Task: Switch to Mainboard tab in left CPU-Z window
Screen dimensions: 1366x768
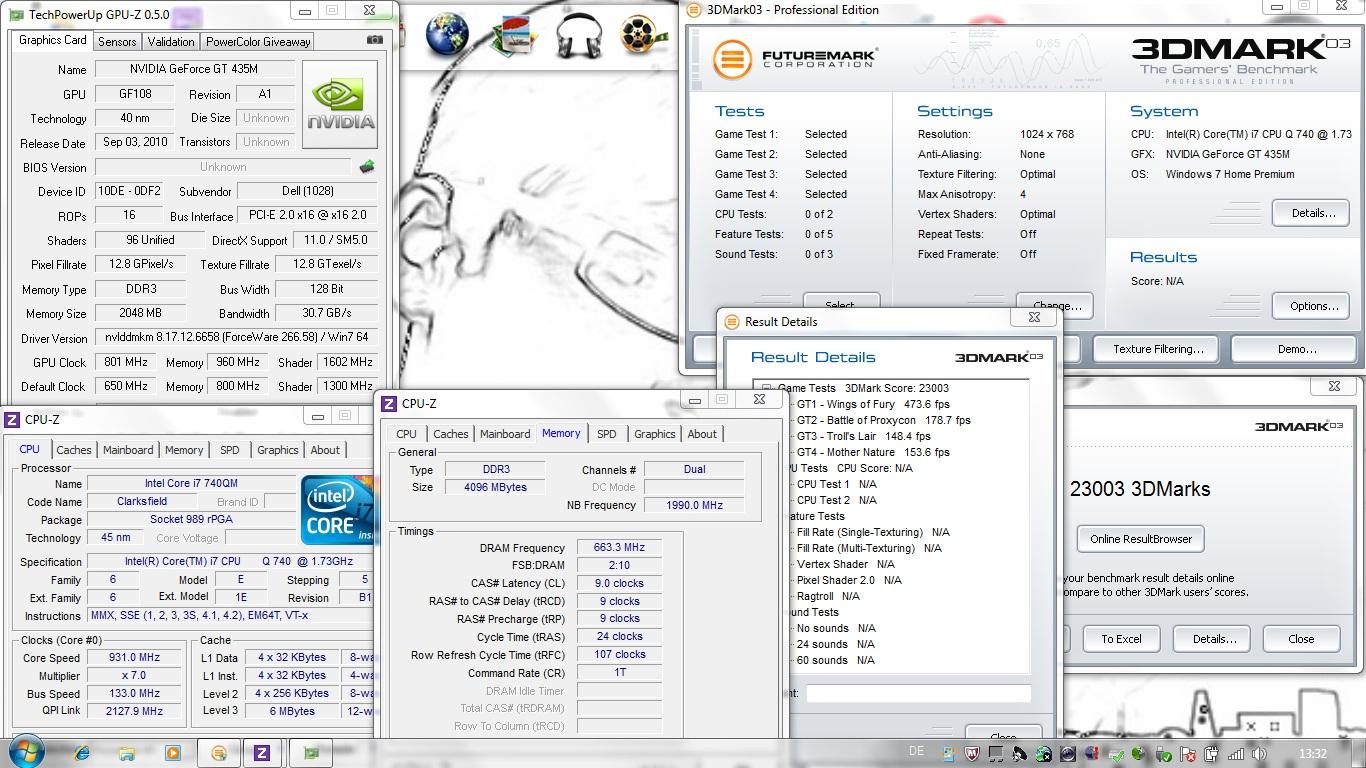Action: click(128, 450)
